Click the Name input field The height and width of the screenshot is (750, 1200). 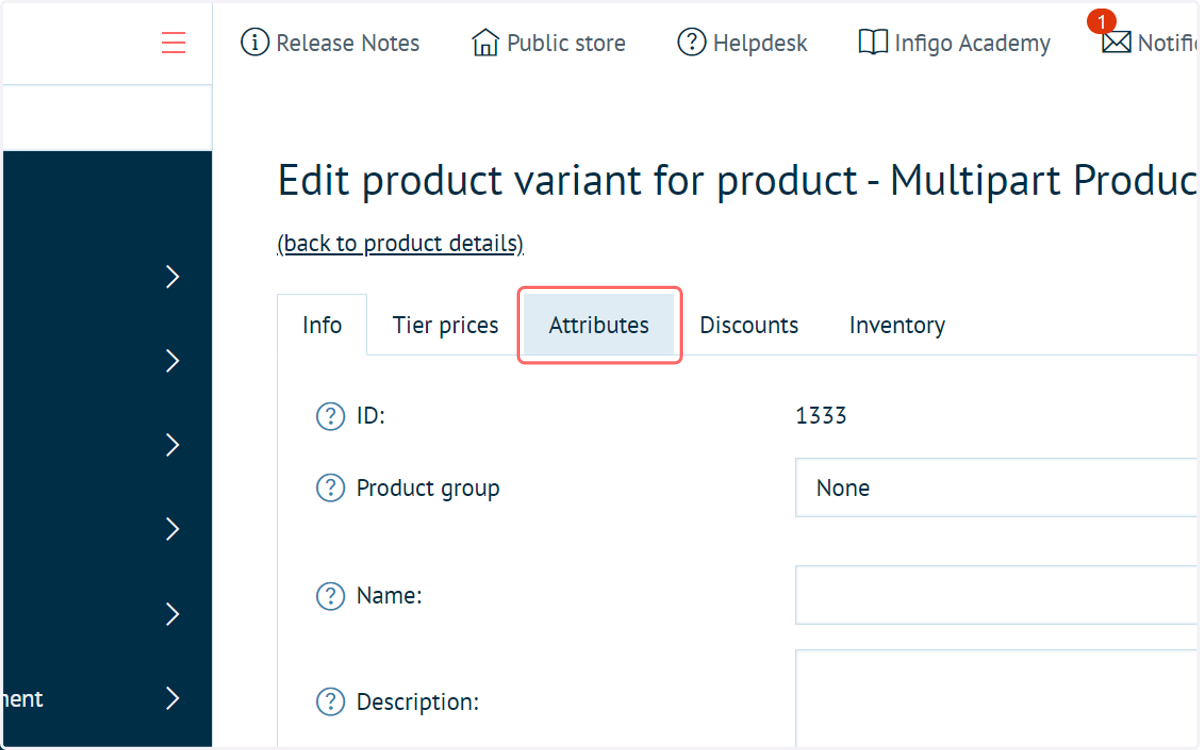997,595
